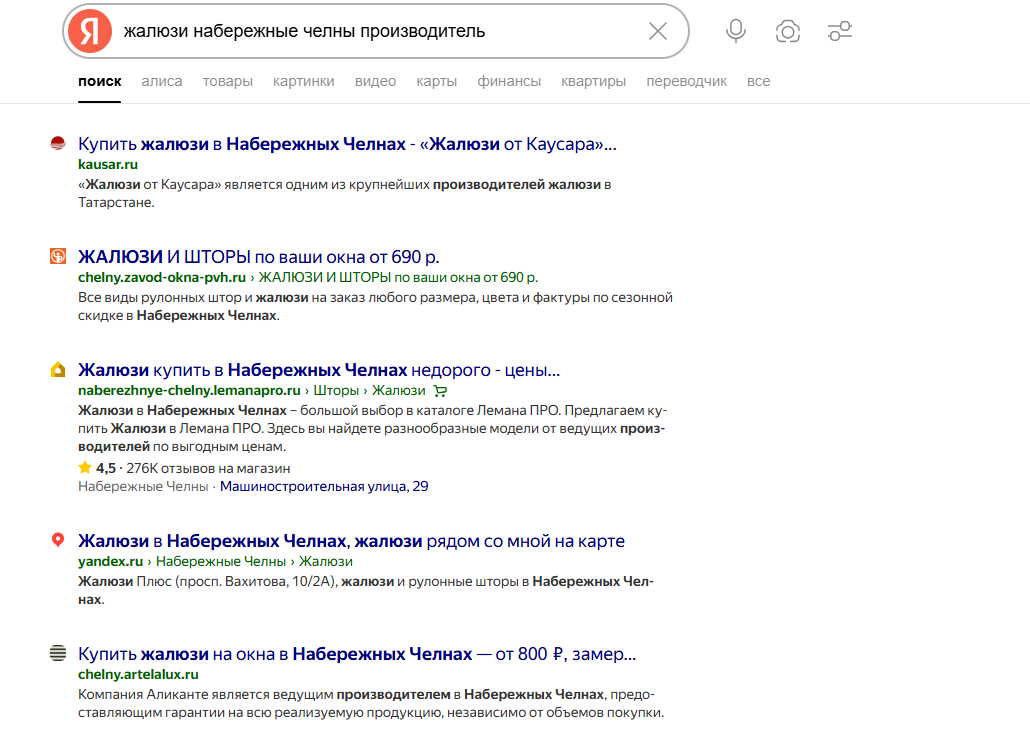Image resolution: width=1030 pixels, height=729 pixels.
Task: Open the товары tab
Action: tap(227, 81)
